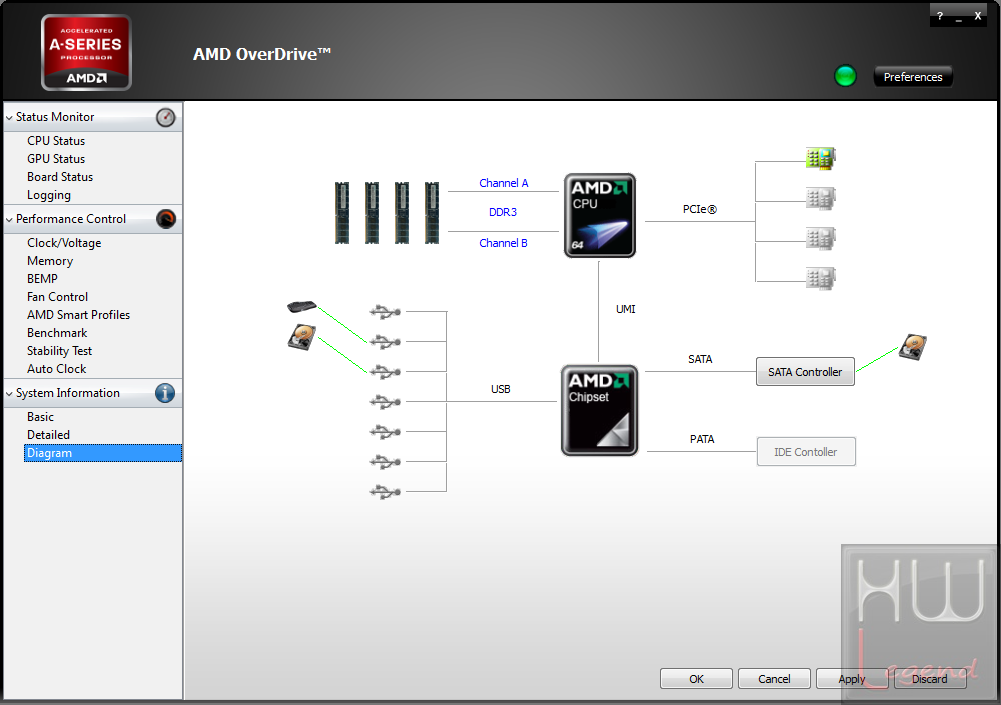Image resolution: width=1001 pixels, height=705 pixels.
Task: Open Detailed system information
Action: coord(49,434)
